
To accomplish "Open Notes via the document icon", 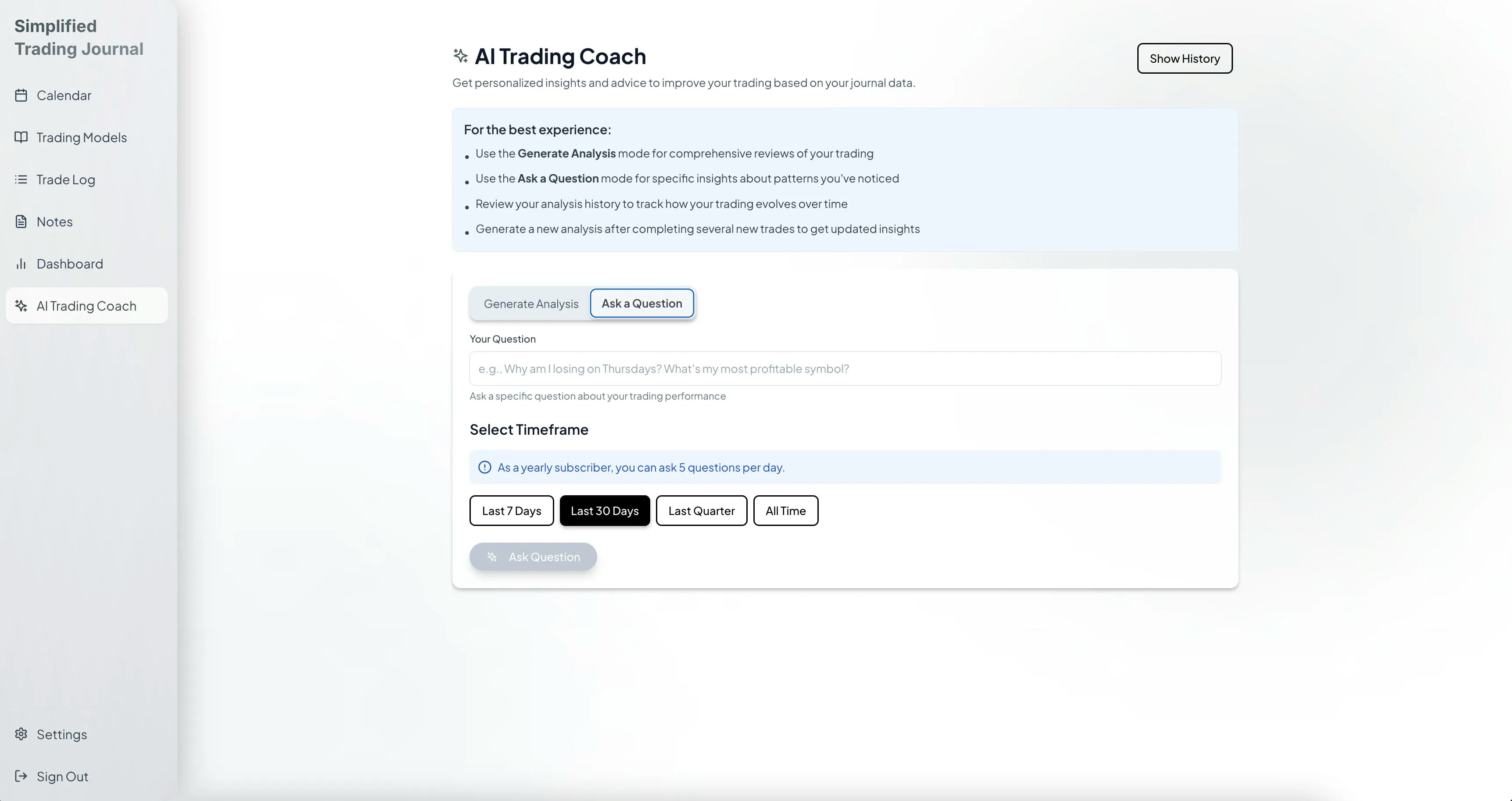I will click(21, 222).
